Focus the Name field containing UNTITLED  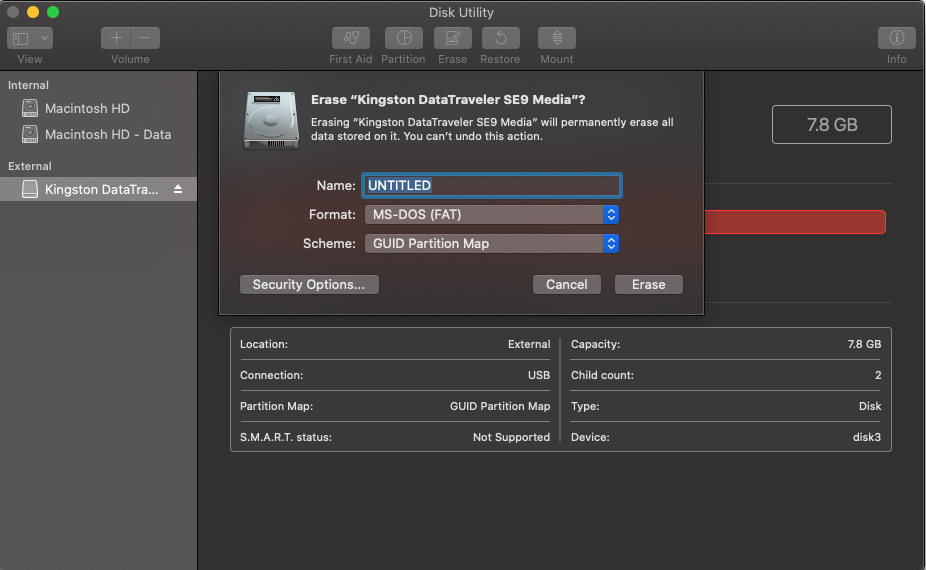[x=491, y=185]
